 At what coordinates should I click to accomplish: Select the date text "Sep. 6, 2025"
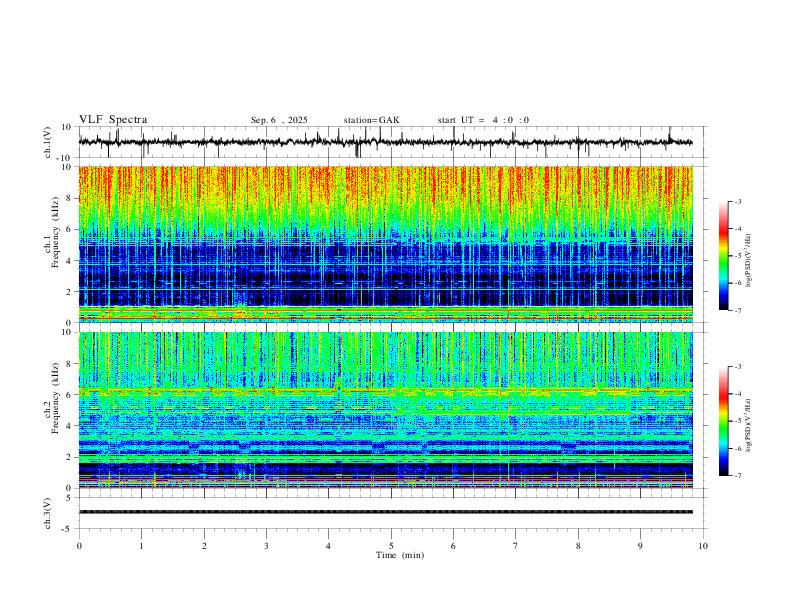[x=279, y=120]
